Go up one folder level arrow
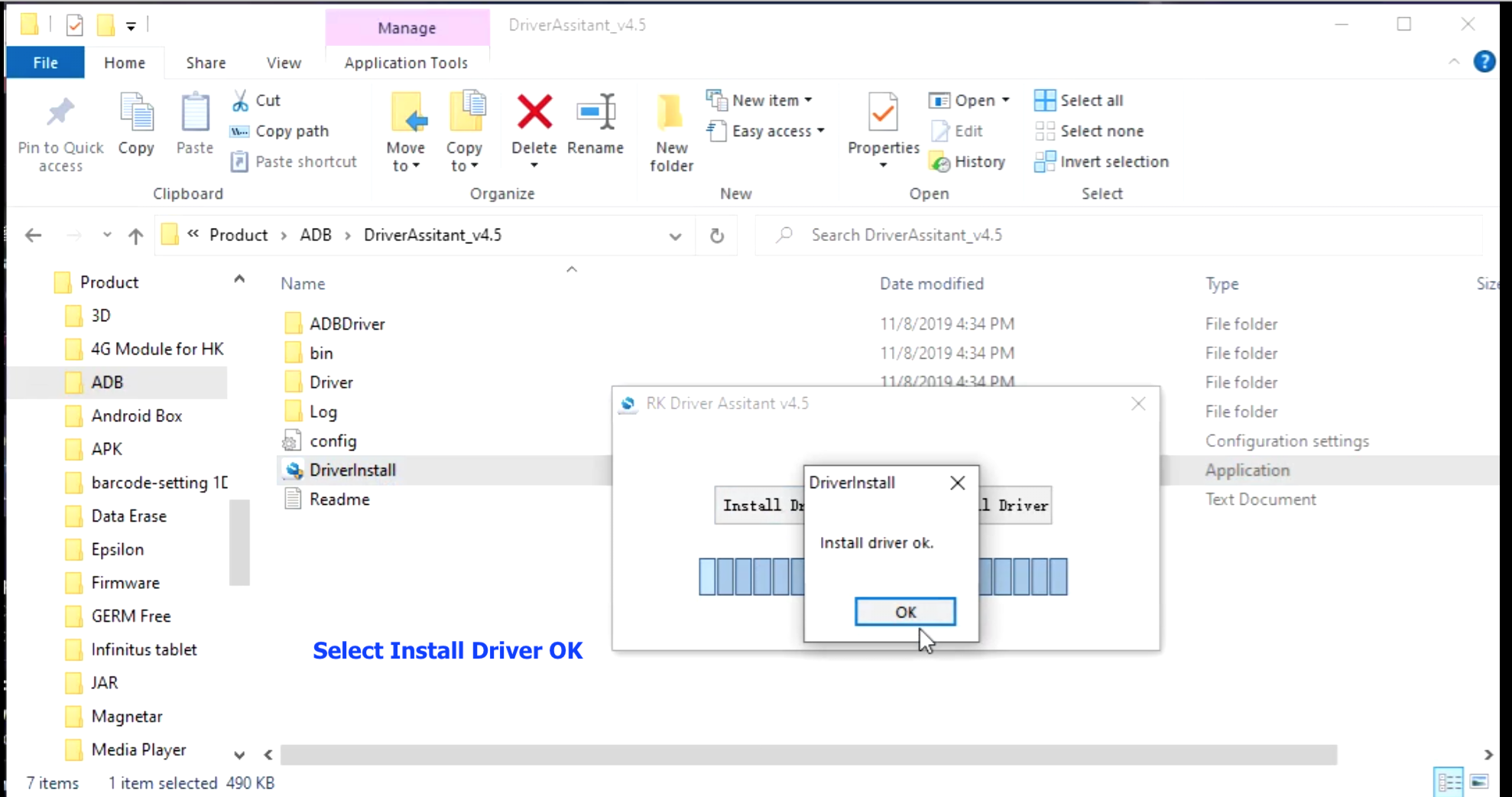Image resolution: width=1512 pixels, height=797 pixels. pos(135,236)
